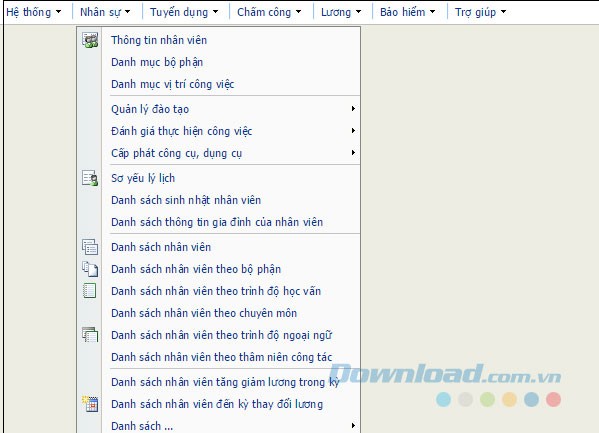Select Danh sách nhân viên theo trình độ ngoại ngữ

(221, 335)
